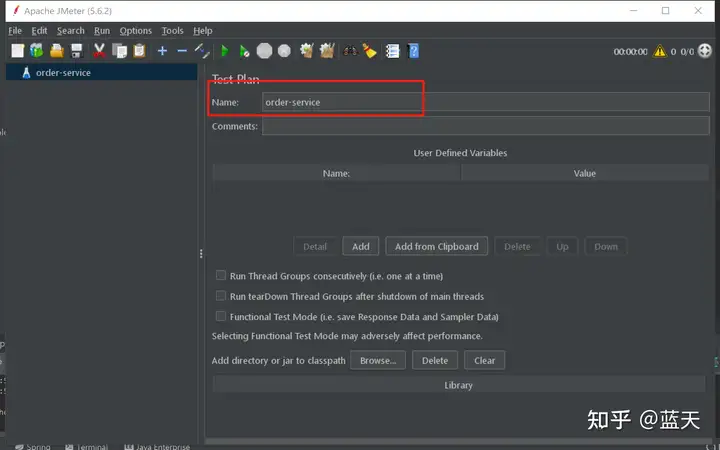This screenshot has width=720, height=450.
Task: Click the yellow warning triangle log indicator
Action: point(660,51)
